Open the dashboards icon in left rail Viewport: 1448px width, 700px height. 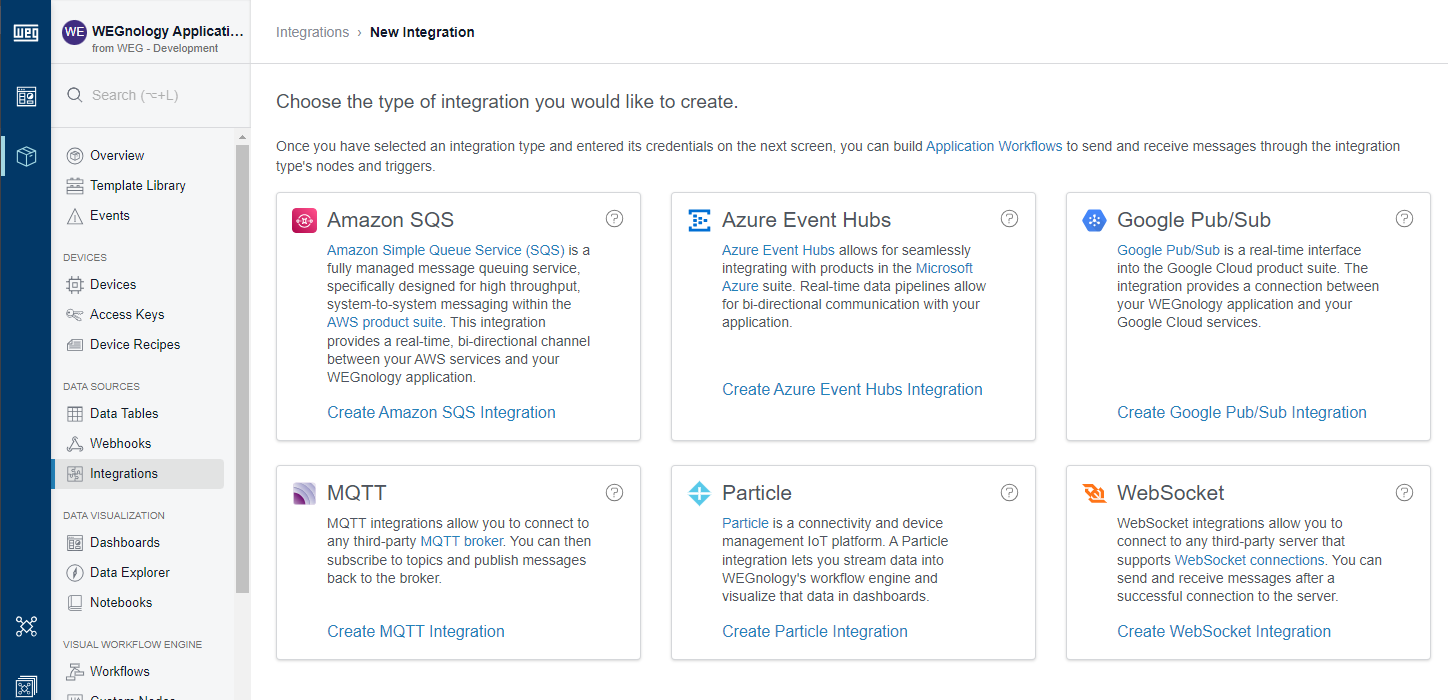[x=26, y=97]
